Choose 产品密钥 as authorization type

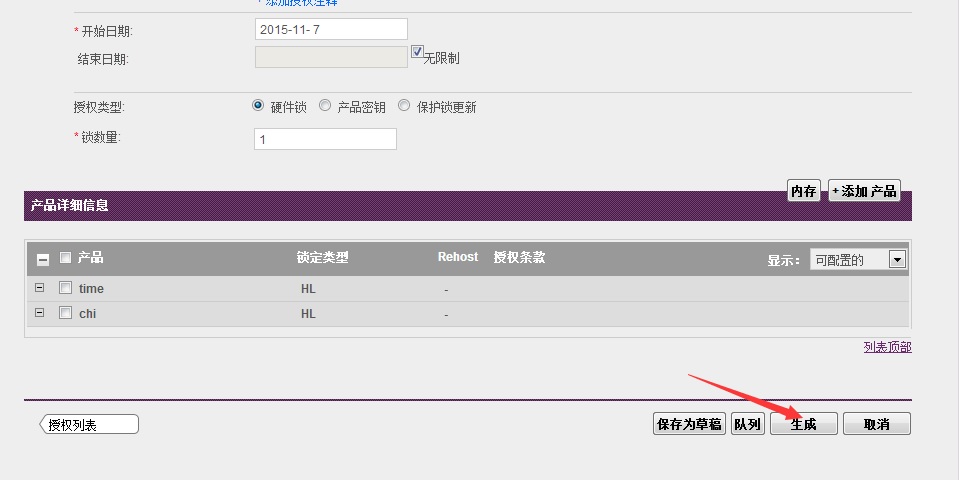coord(325,106)
